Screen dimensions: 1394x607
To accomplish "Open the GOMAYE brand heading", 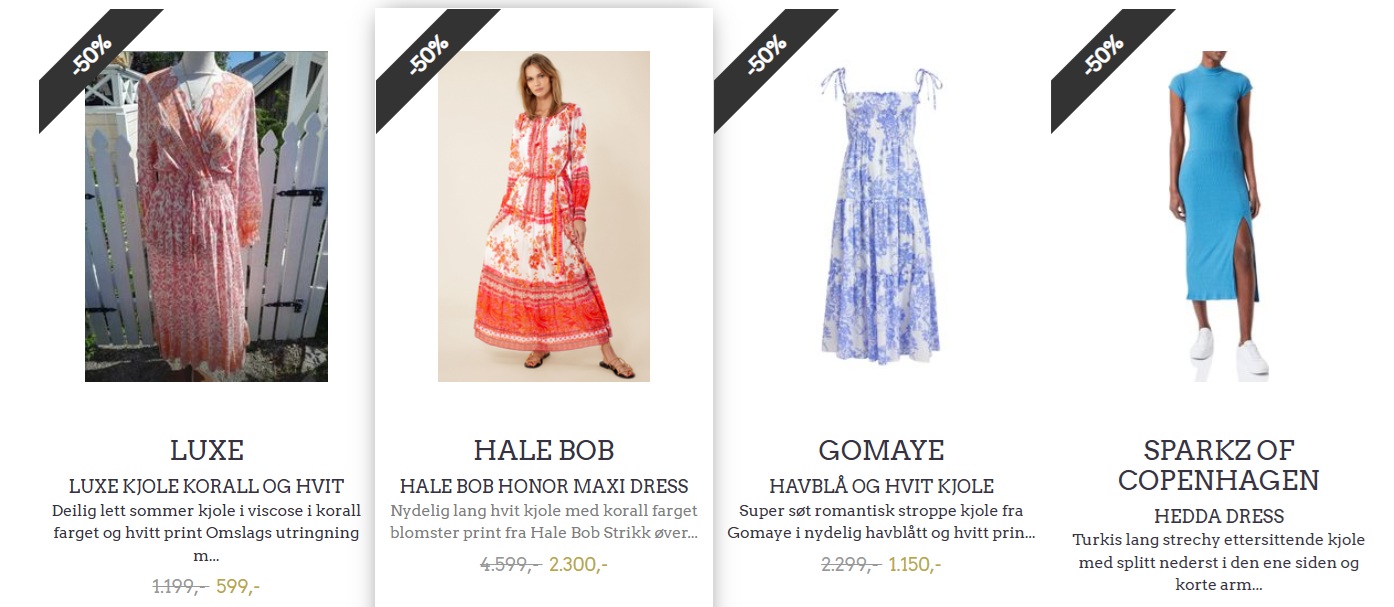I will 881,449.
